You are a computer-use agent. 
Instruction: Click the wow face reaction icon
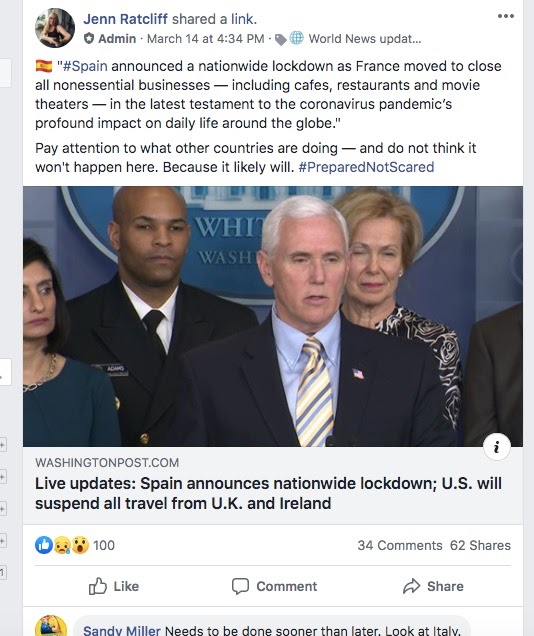[x=80, y=545]
